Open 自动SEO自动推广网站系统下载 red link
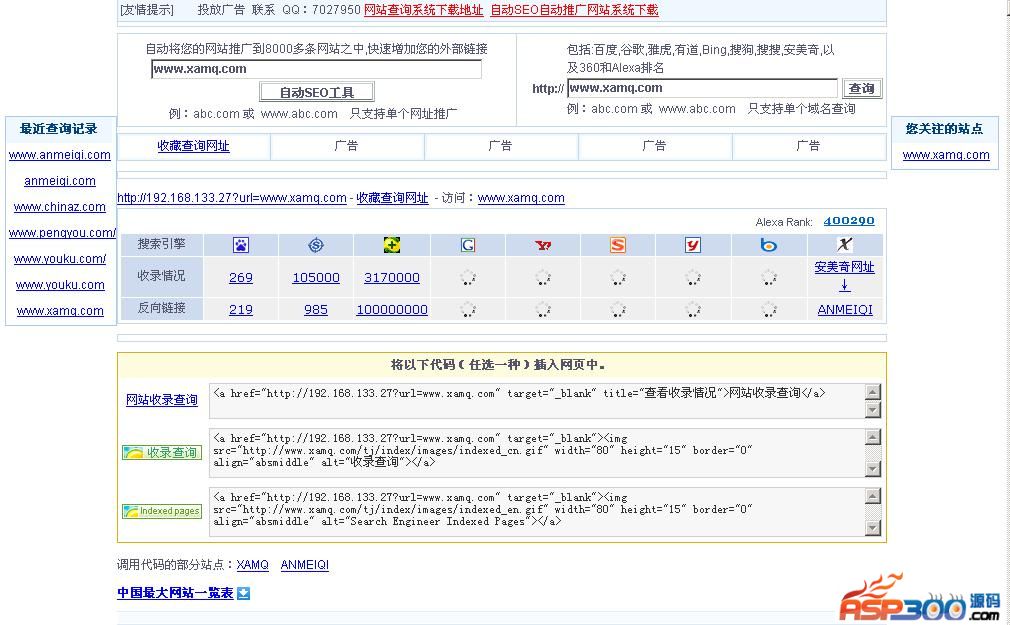 coord(575,10)
